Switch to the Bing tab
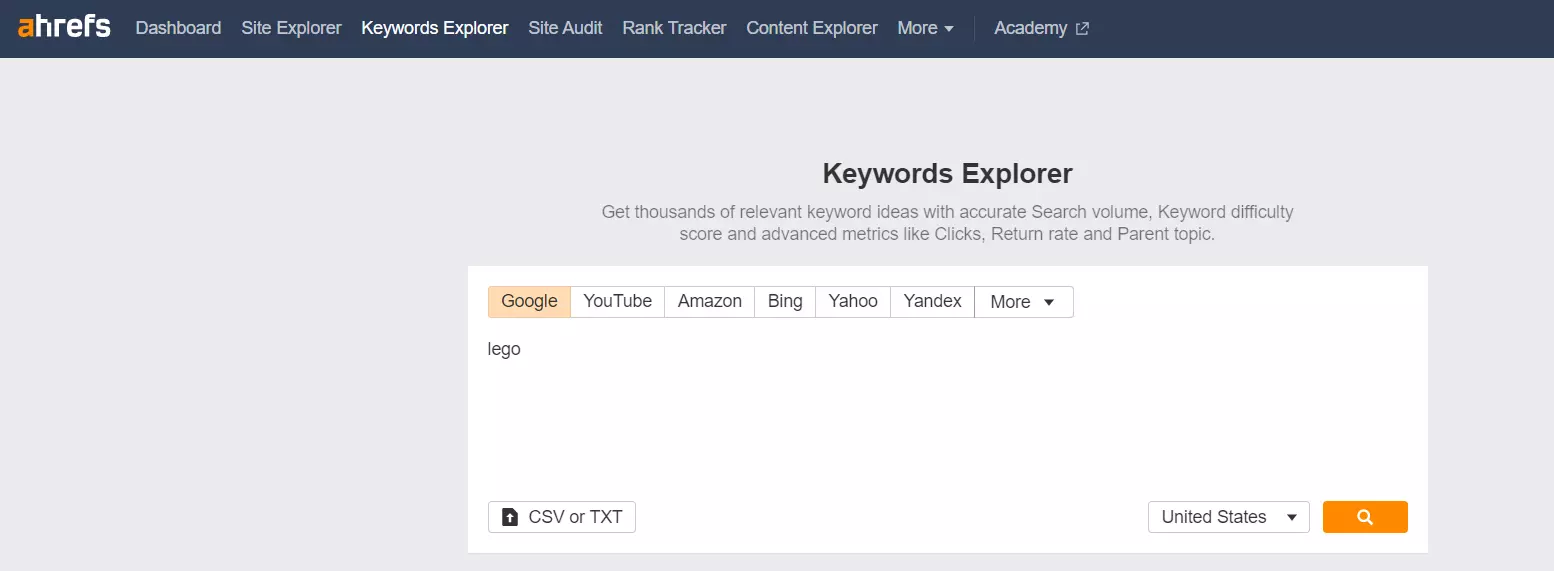Screen dimensions: 1554x571 (785, 302)
